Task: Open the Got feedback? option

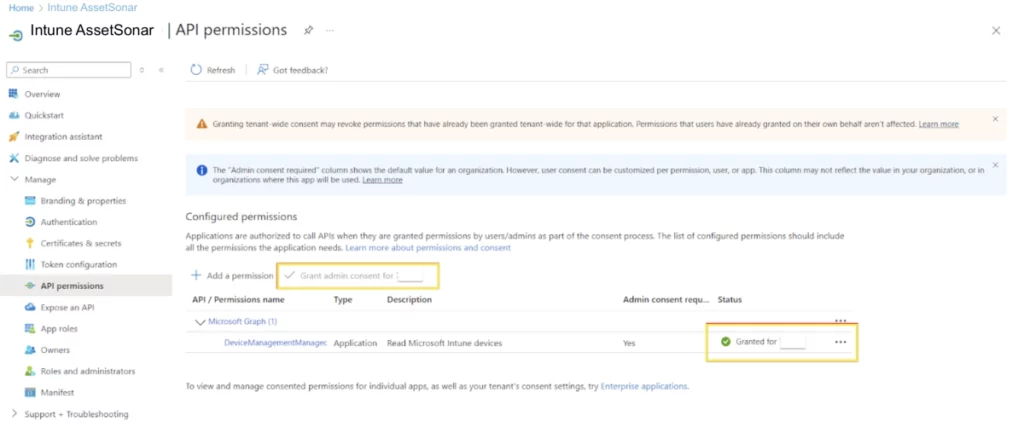Action: pos(292,70)
